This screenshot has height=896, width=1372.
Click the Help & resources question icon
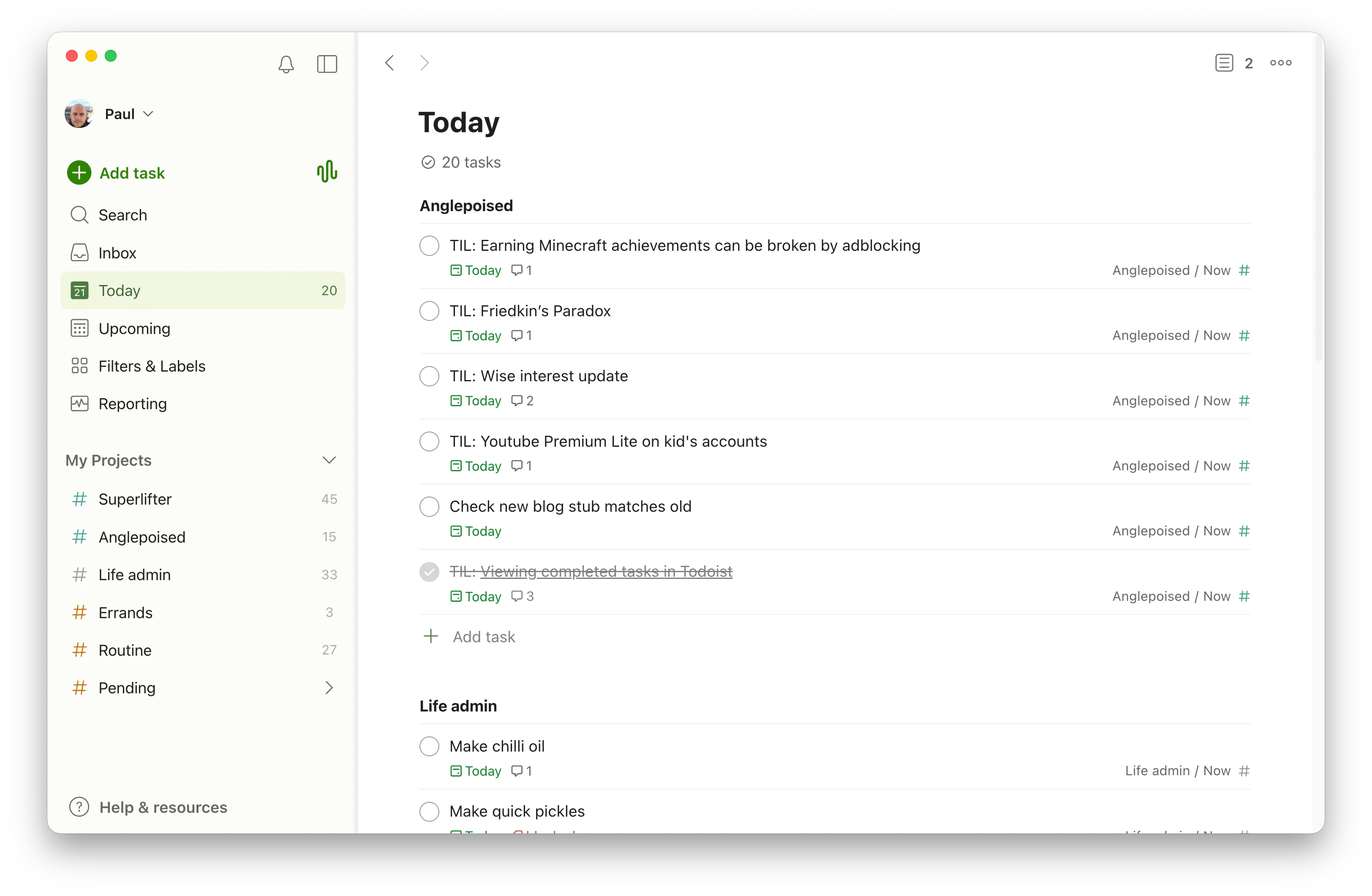79,806
